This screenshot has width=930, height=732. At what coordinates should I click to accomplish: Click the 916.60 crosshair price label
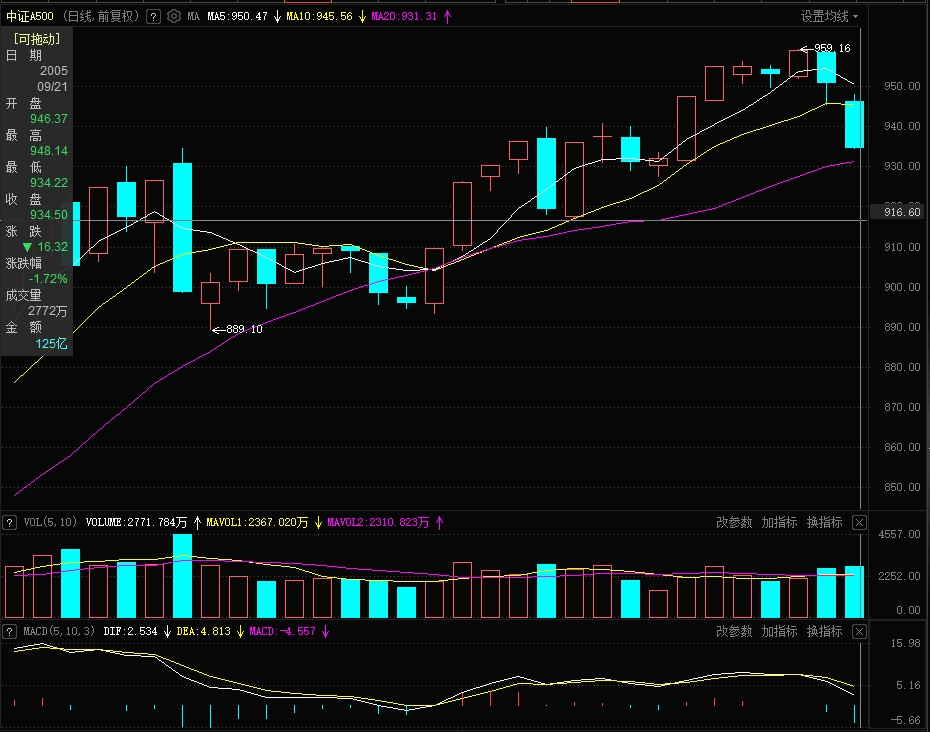tap(895, 212)
